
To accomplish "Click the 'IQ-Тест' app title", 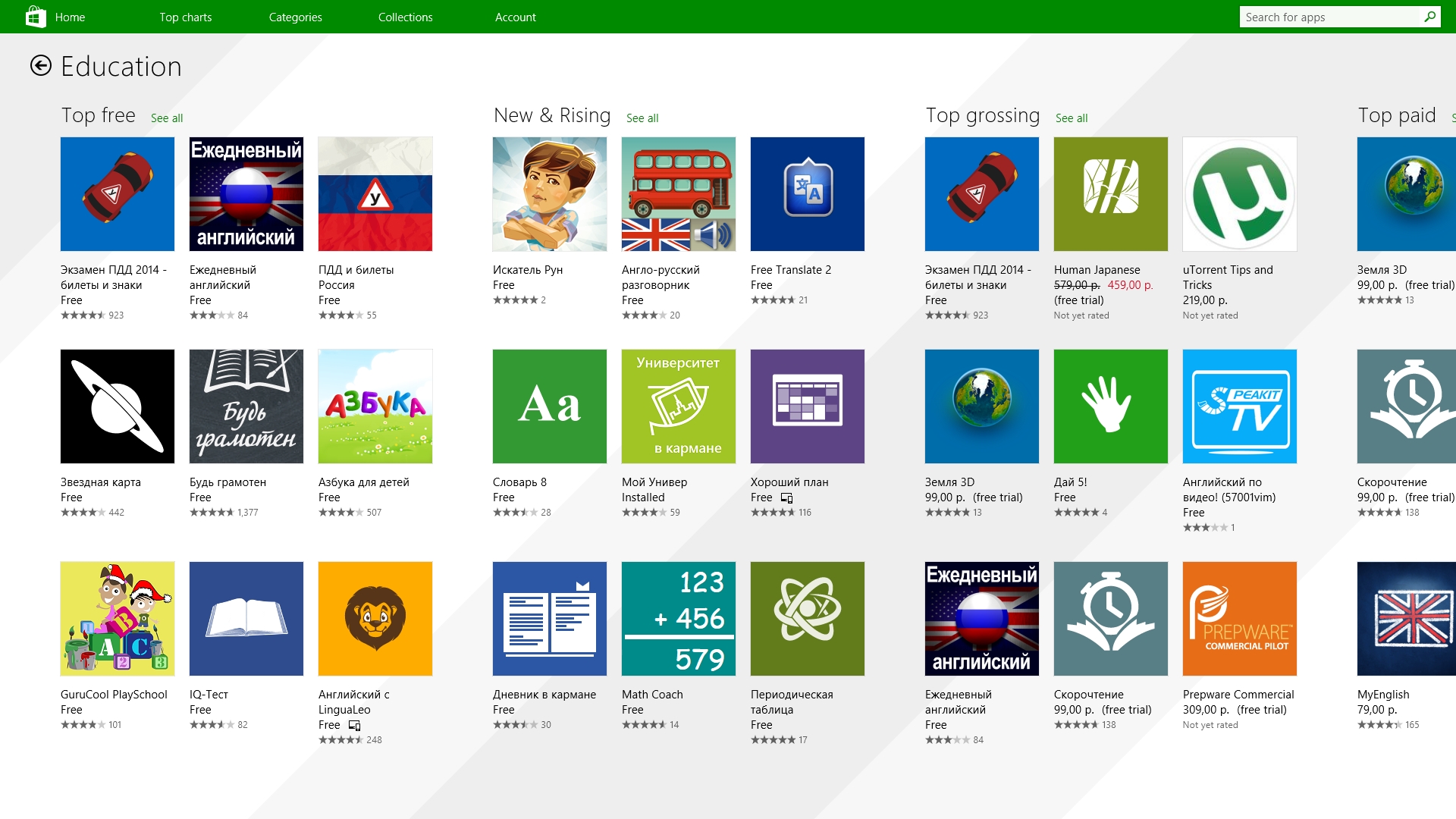I will [x=209, y=695].
